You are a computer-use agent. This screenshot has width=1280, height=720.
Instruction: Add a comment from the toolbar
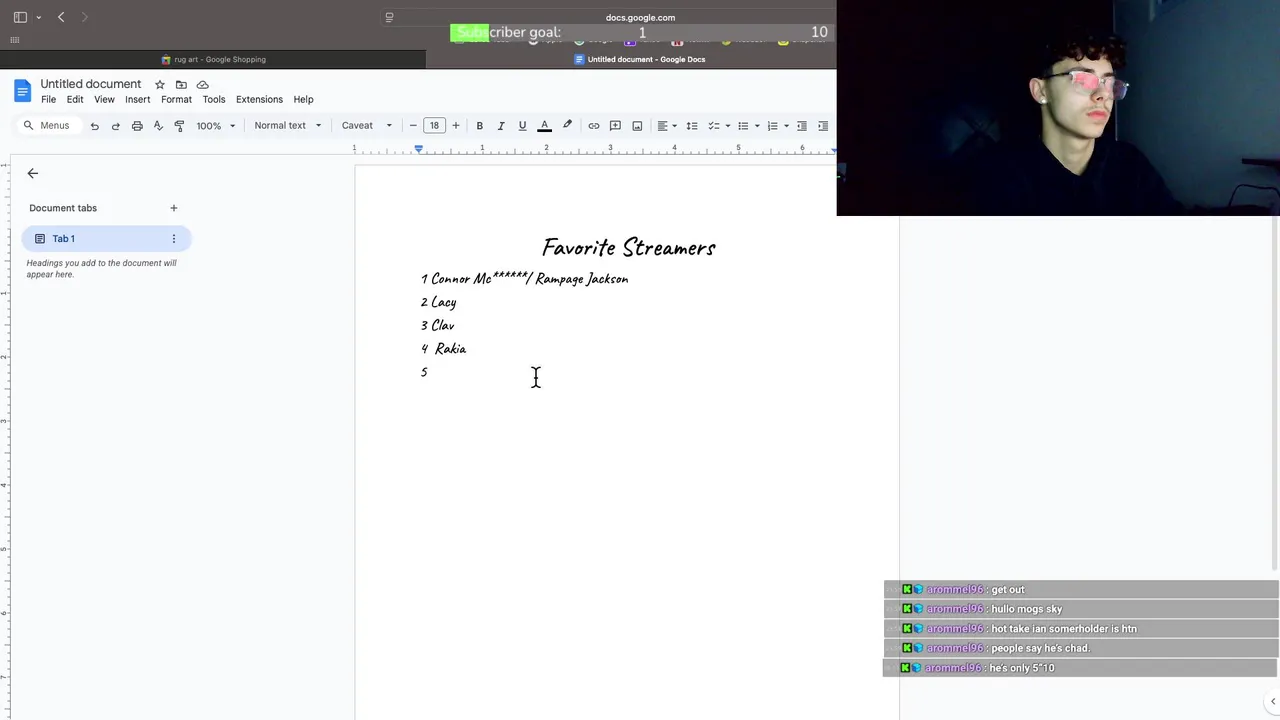615,126
